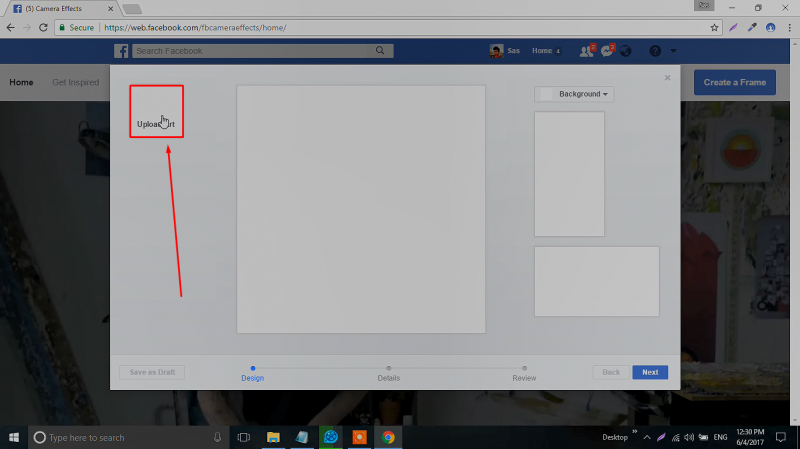This screenshot has width=800, height=449.
Task: Open the Windows Start menu
Action: point(14,438)
